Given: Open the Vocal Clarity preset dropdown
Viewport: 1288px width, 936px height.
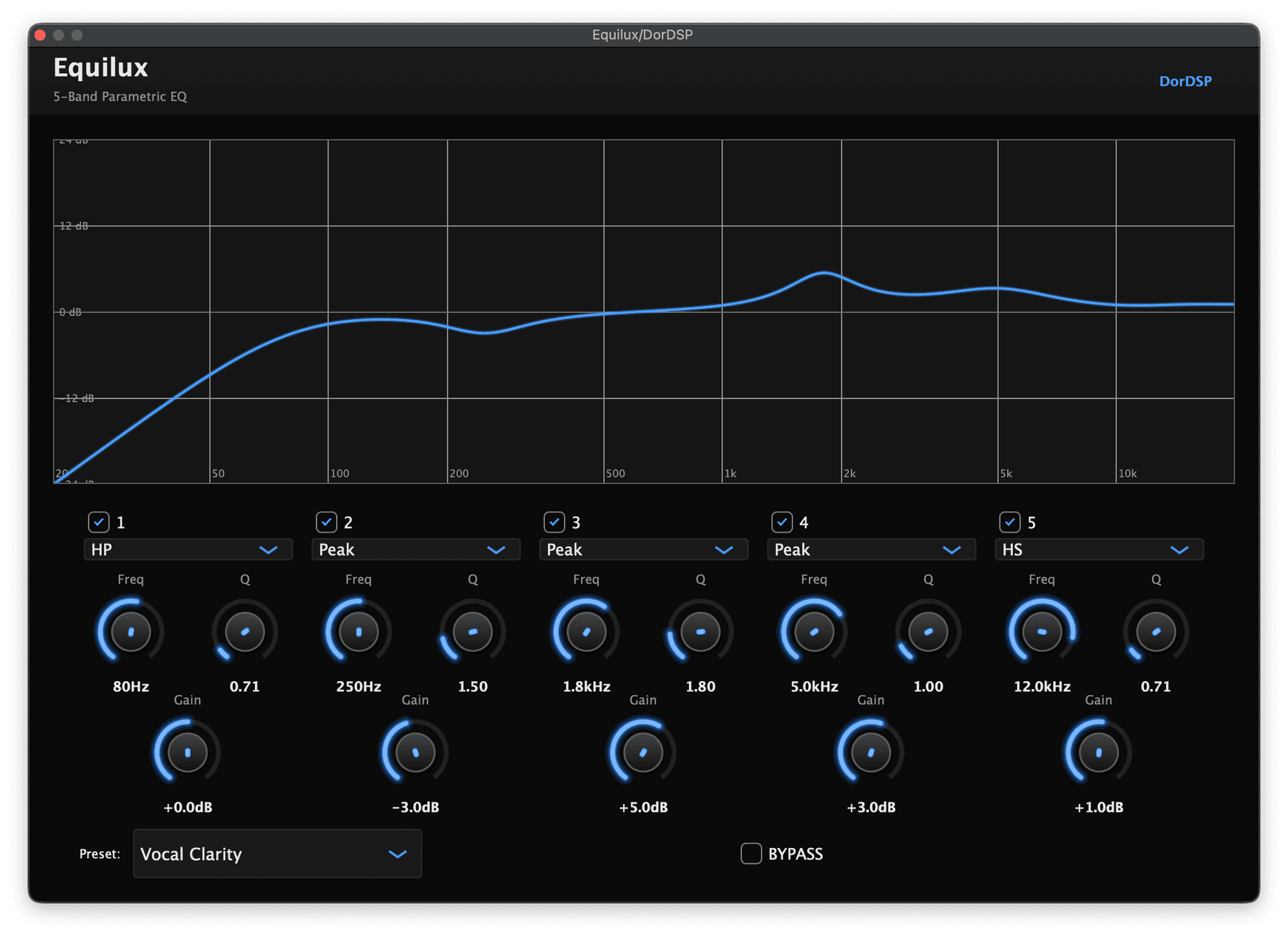Looking at the screenshot, I should [277, 853].
